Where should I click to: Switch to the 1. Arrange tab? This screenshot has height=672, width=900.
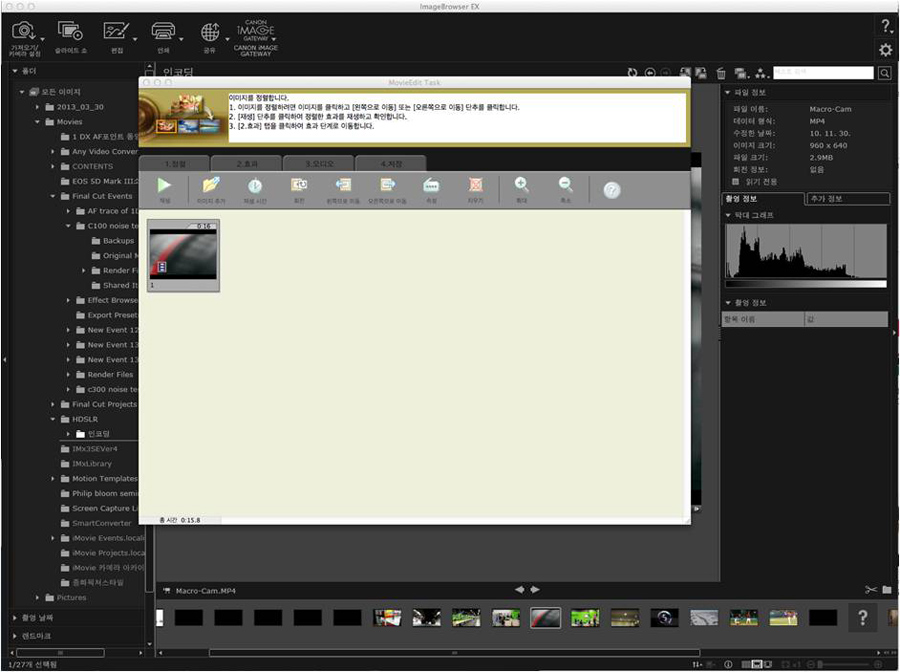175,164
